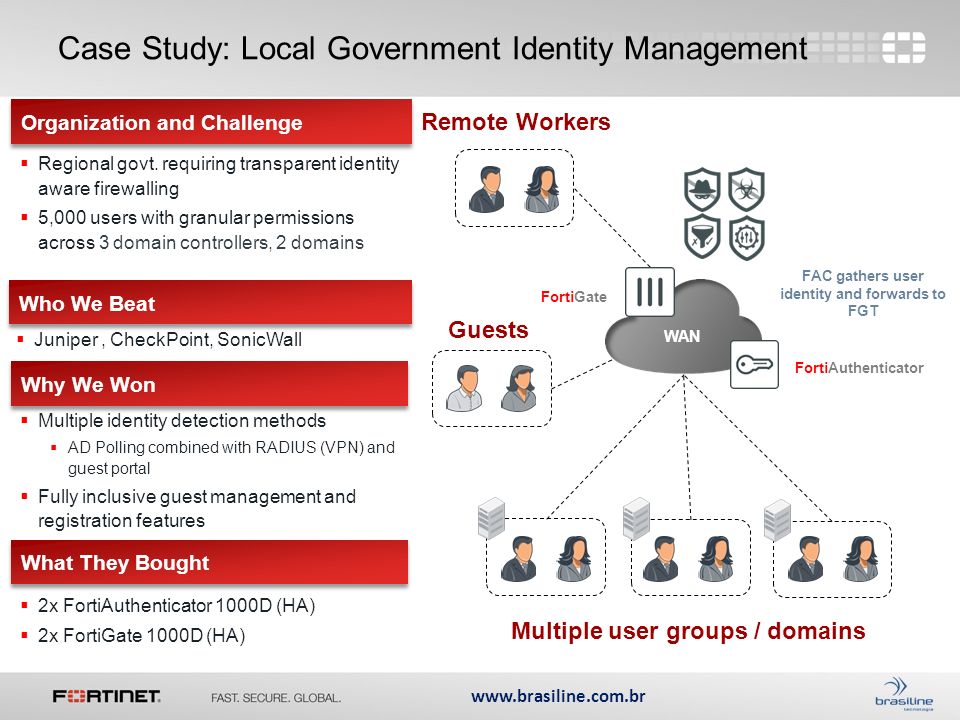Click the Brasiline logo in footer
960x720 pixels.
(904, 695)
